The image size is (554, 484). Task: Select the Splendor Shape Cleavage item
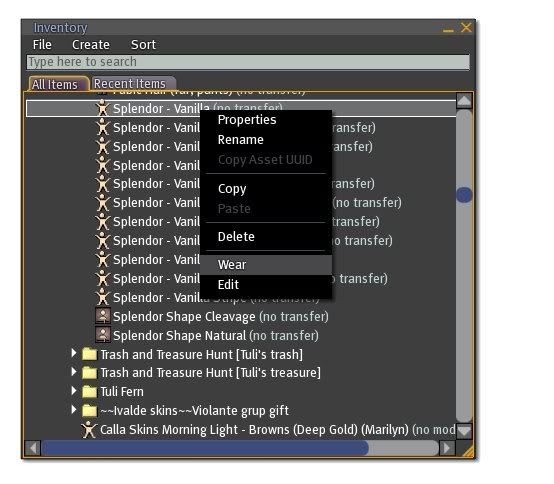220,317
